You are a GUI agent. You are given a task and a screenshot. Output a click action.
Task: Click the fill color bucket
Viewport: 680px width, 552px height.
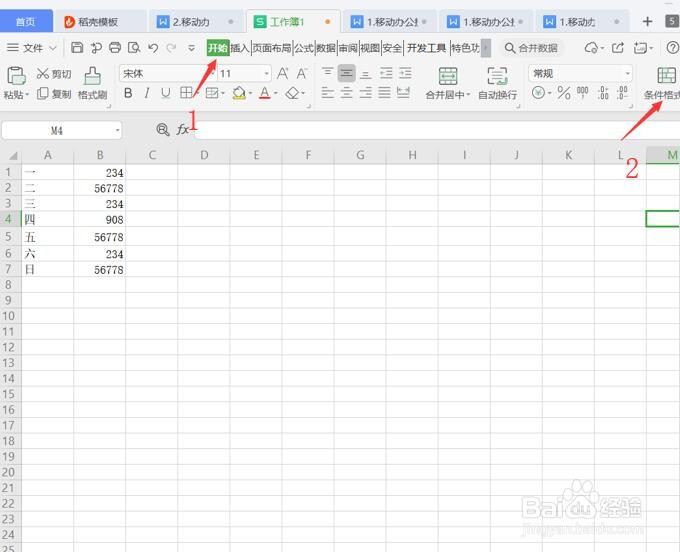tap(239, 93)
